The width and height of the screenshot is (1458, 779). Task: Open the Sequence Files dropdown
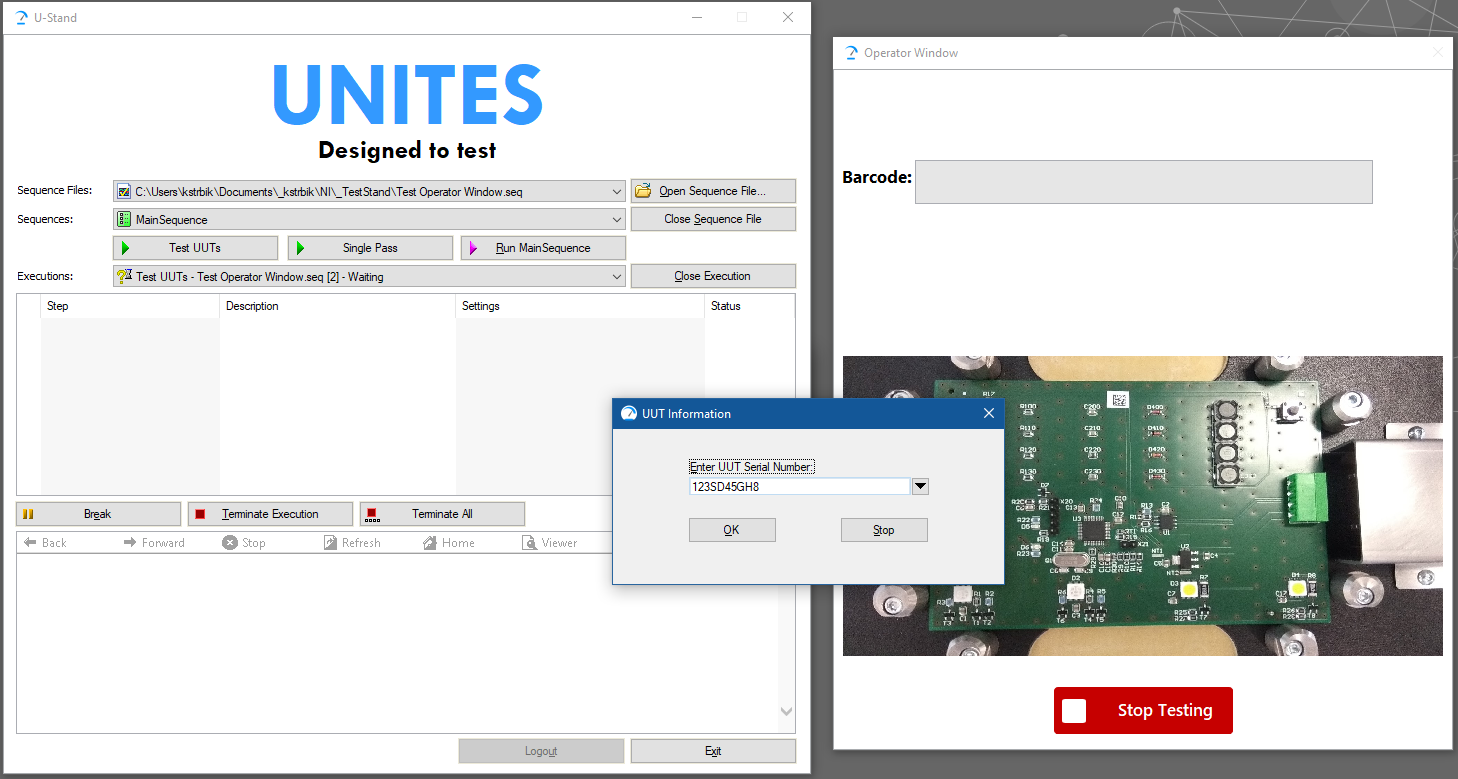616,190
